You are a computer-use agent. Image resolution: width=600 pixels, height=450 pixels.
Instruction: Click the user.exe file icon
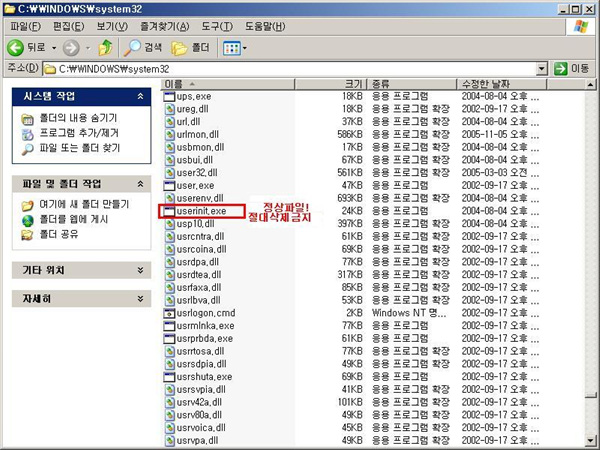[x=169, y=186]
